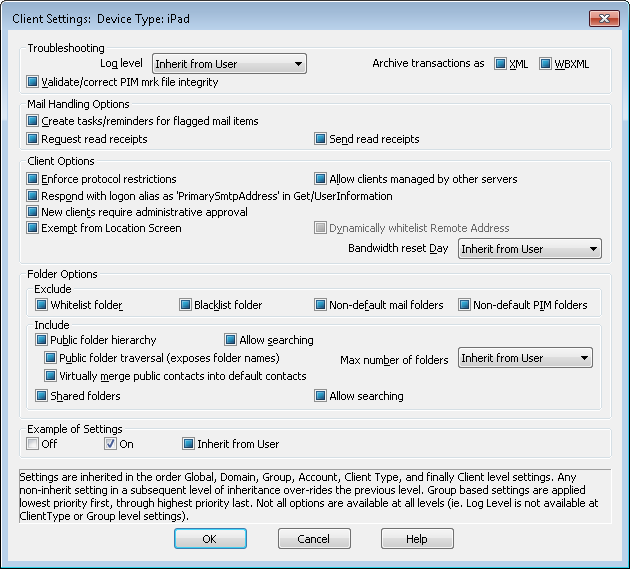Enable Enforce protocol restrictions

[33, 179]
